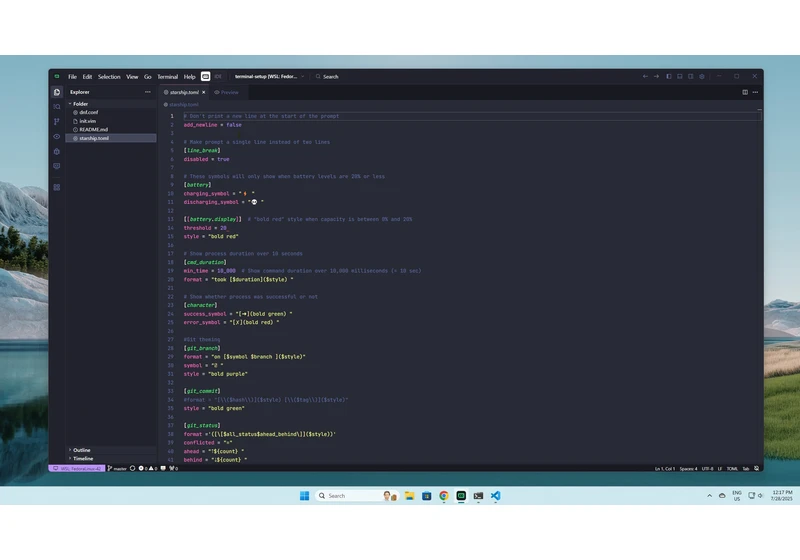This screenshot has width=800, height=560.
Task: Split the editor to the right
Action: [x=745, y=92]
